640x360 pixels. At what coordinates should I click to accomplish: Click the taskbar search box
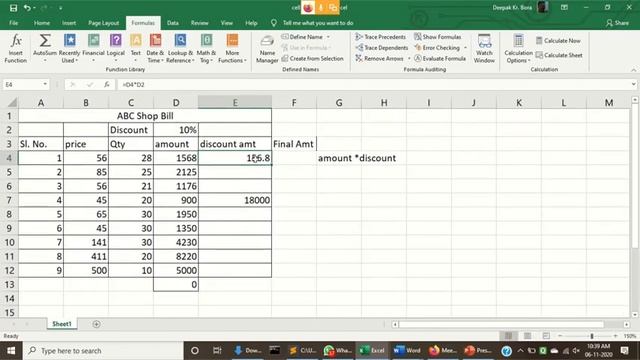[x=103, y=351]
